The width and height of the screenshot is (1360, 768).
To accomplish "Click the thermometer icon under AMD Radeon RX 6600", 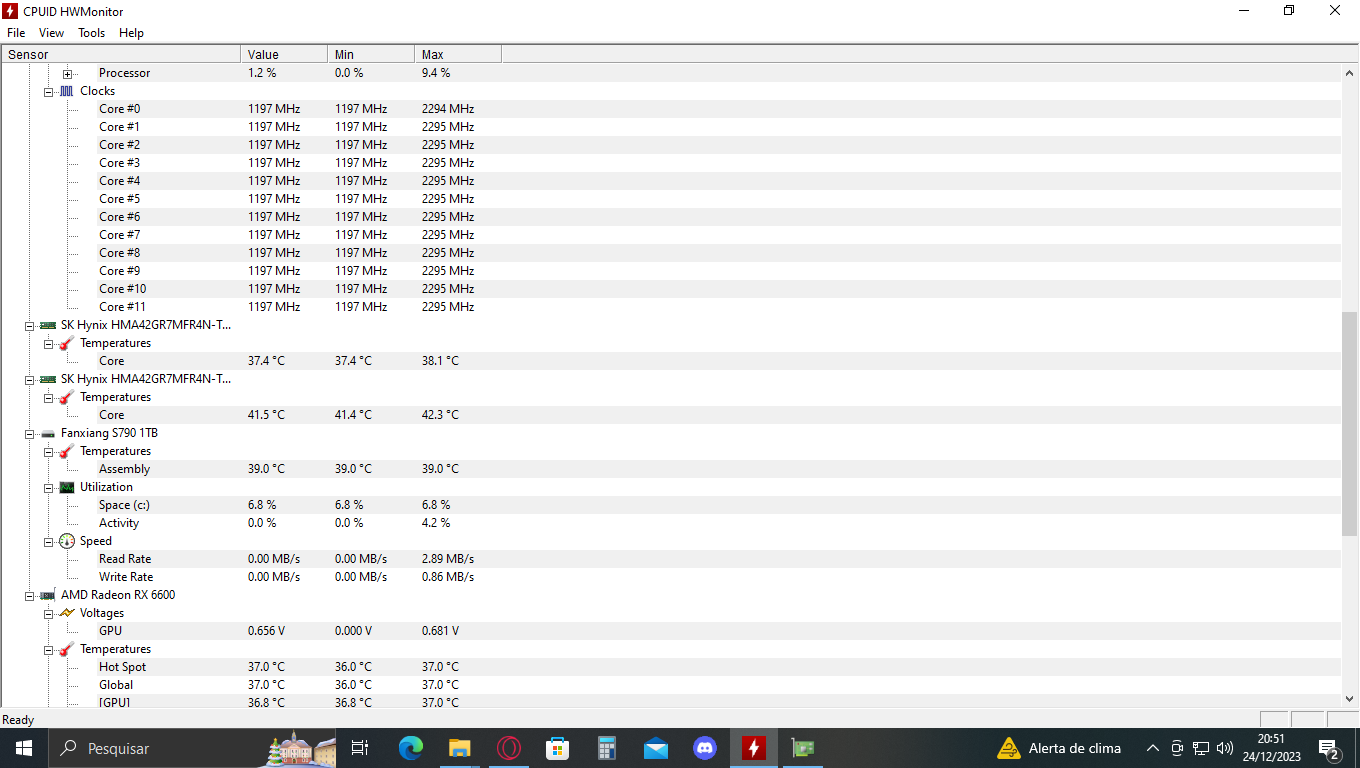I will click(x=67, y=649).
